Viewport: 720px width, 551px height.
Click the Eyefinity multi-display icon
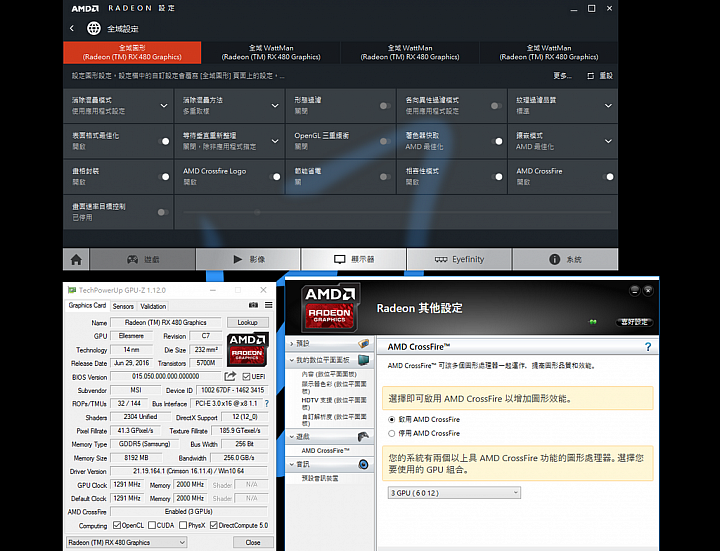tap(441, 259)
